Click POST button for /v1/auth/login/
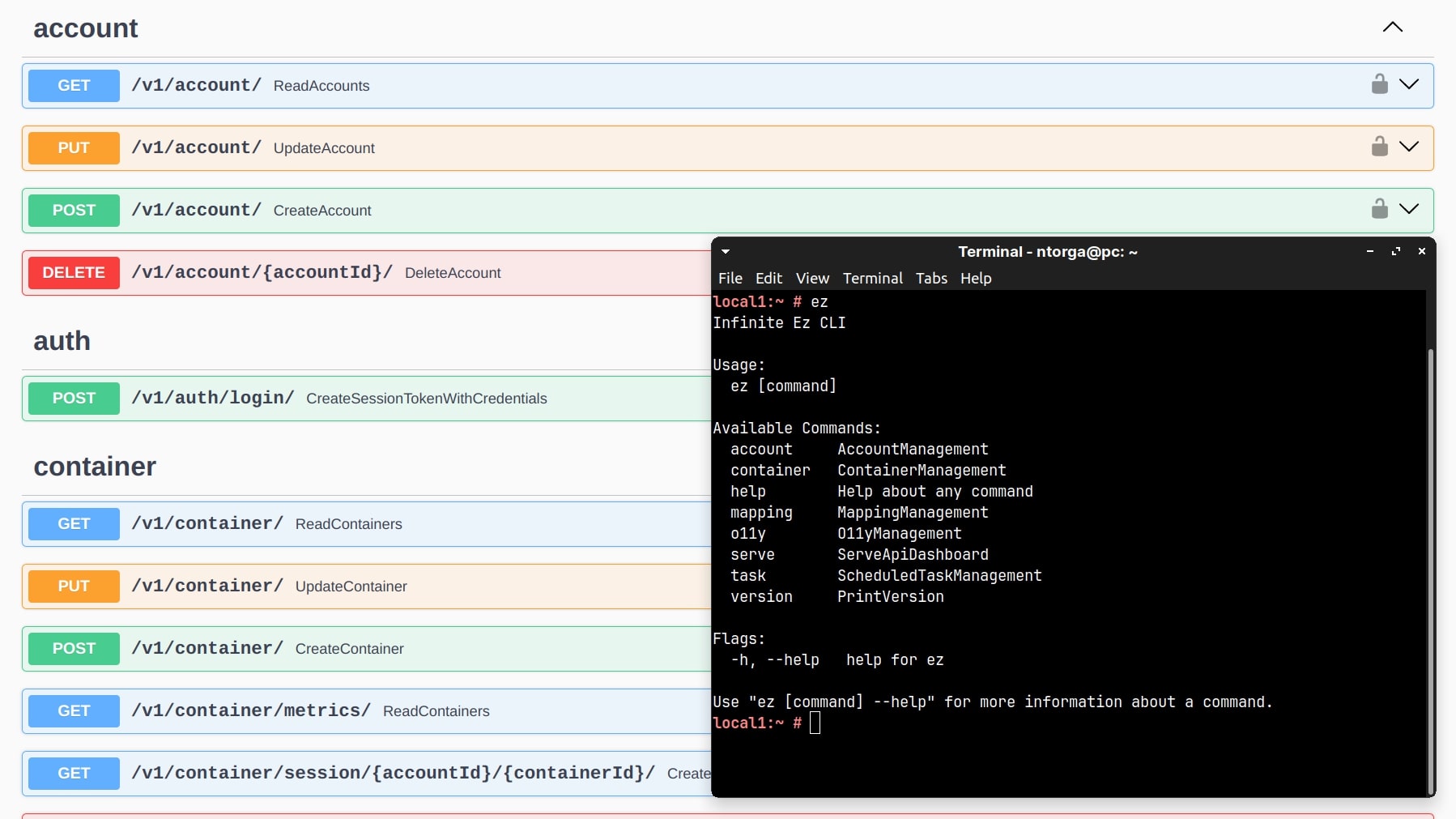 [x=74, y=399]
